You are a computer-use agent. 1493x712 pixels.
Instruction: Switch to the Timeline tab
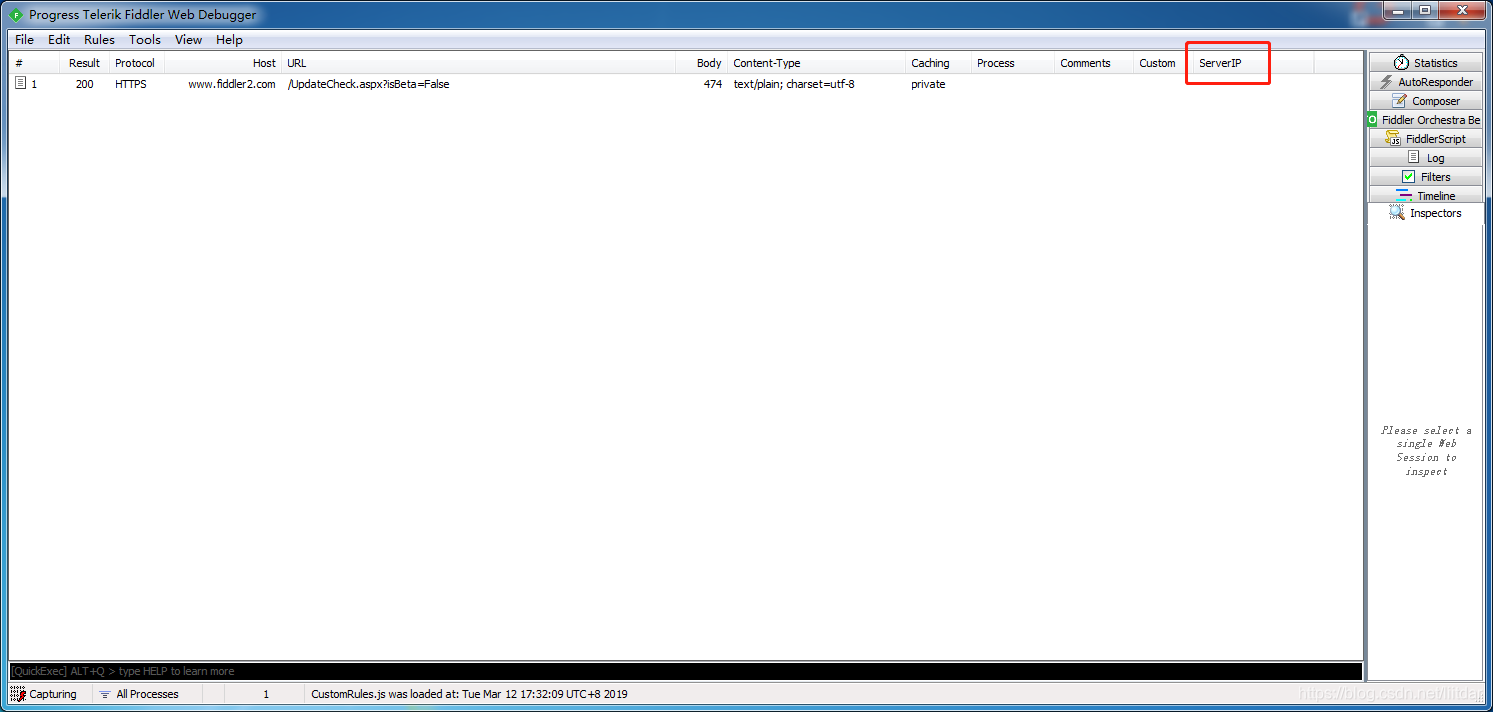click(x=1425, y=195)
